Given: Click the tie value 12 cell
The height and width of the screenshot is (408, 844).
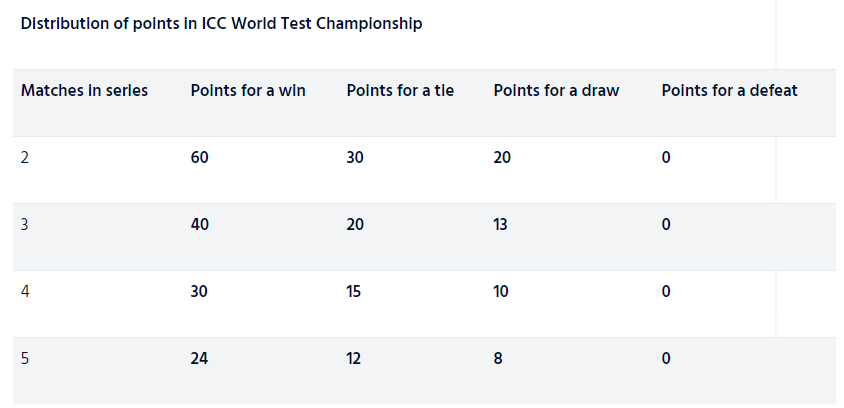Looking at the screenshot, I should pyautogui.click(x=354, y=358).
